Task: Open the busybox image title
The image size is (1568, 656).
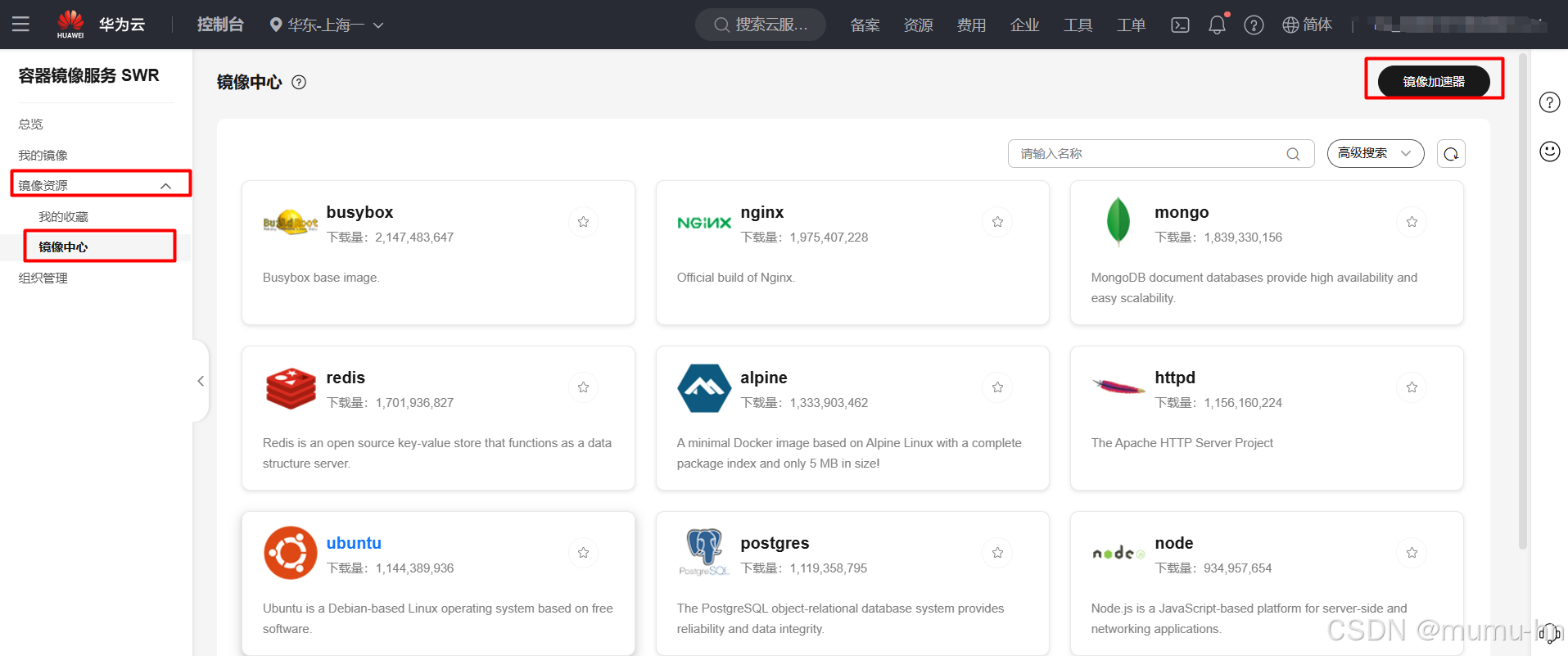Action: tap(359, 212)
